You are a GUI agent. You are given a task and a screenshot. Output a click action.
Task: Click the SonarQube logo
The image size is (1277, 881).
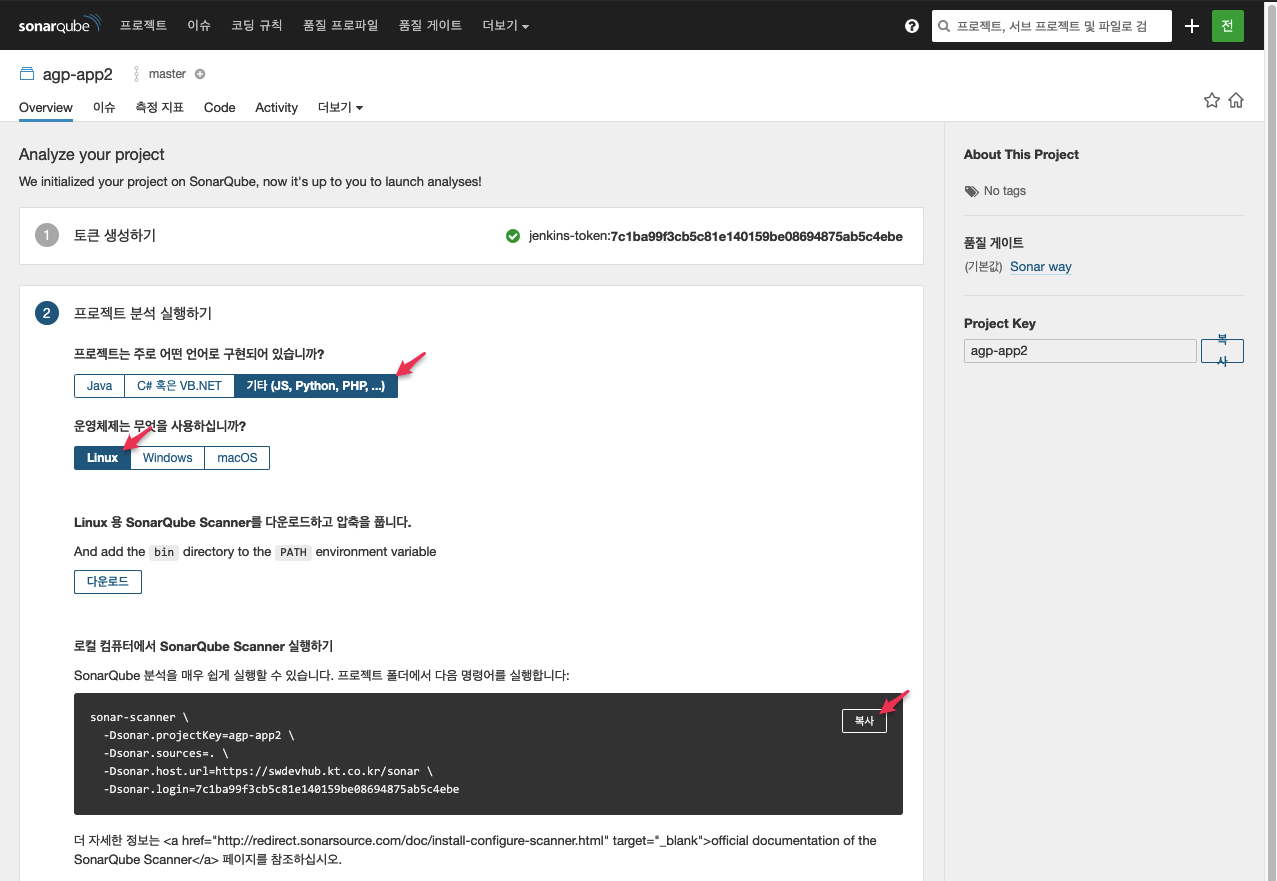(x=60, y=25)
